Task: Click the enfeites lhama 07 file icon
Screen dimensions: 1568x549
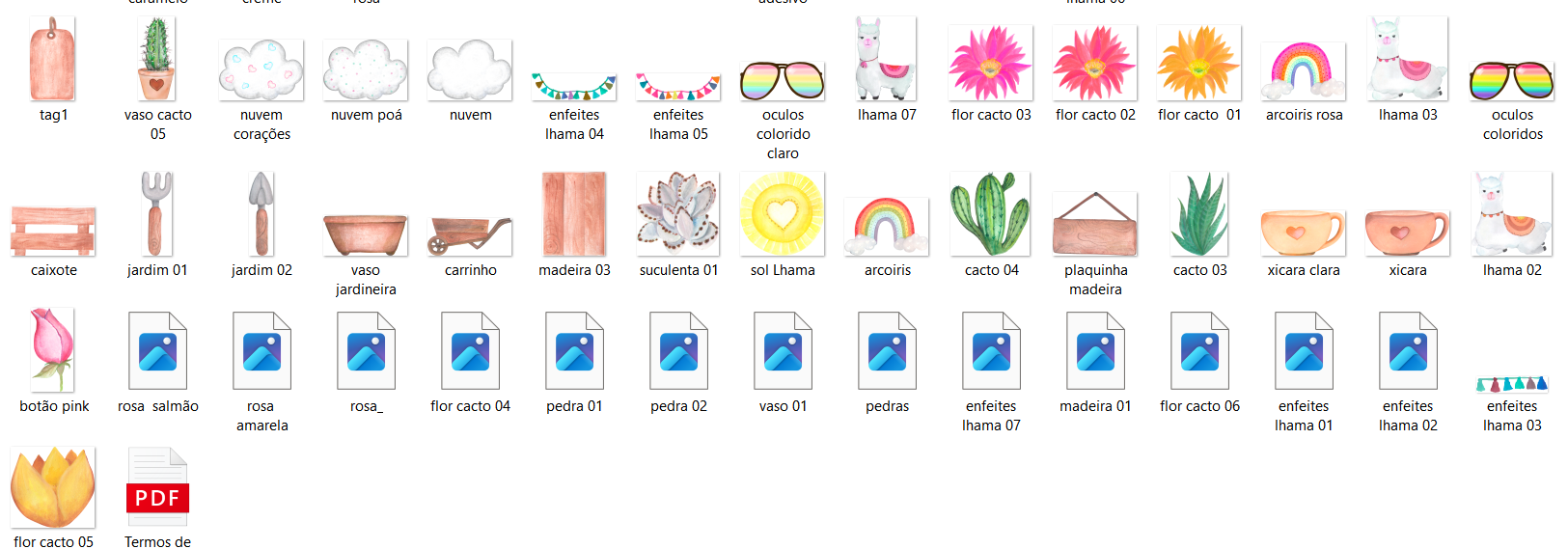Action: click(x=991, y=351)
